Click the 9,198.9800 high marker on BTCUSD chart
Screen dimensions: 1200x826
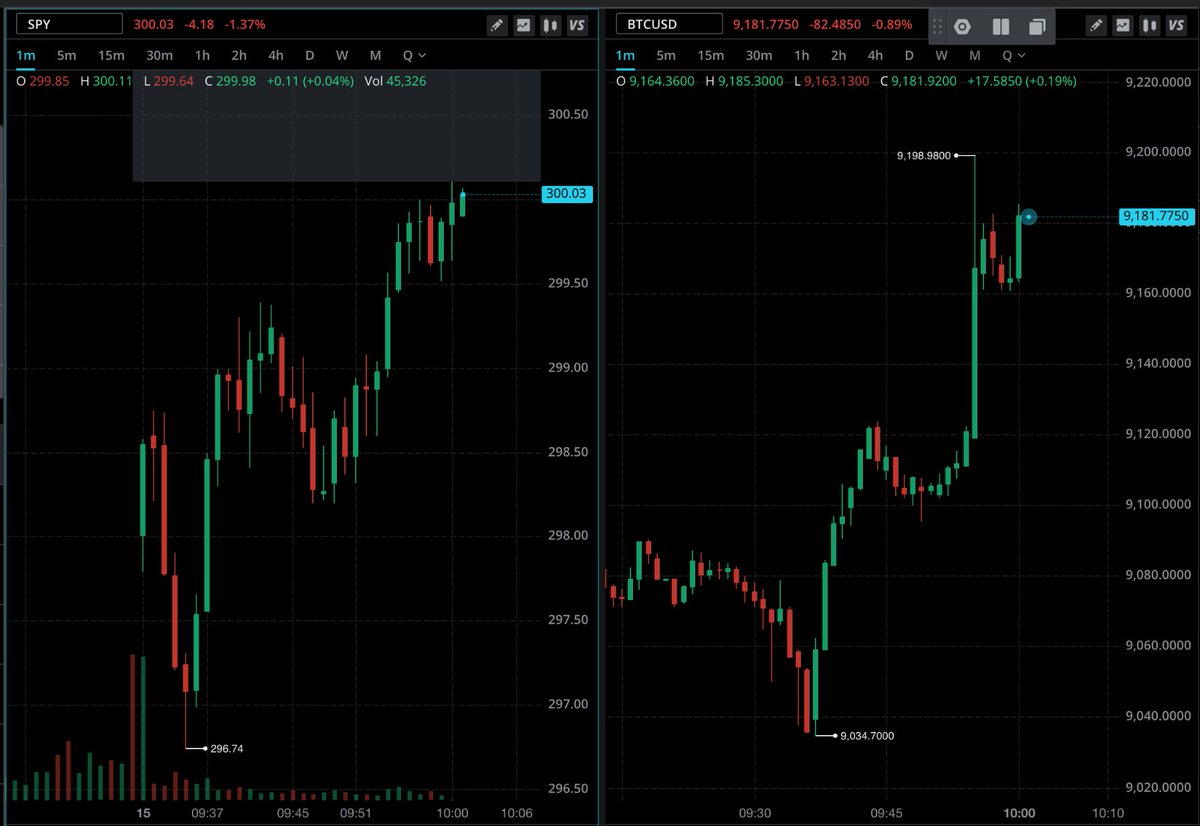(922, 155)
